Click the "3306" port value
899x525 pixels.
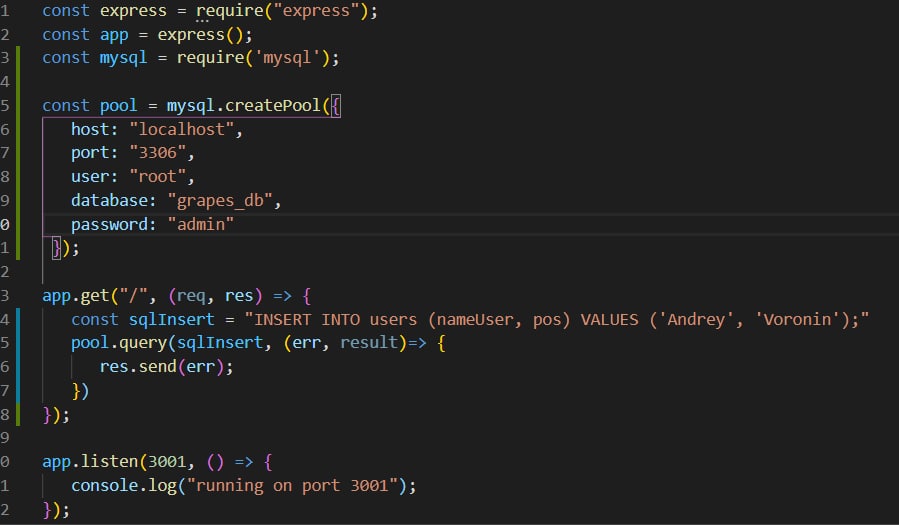[158, 153]
